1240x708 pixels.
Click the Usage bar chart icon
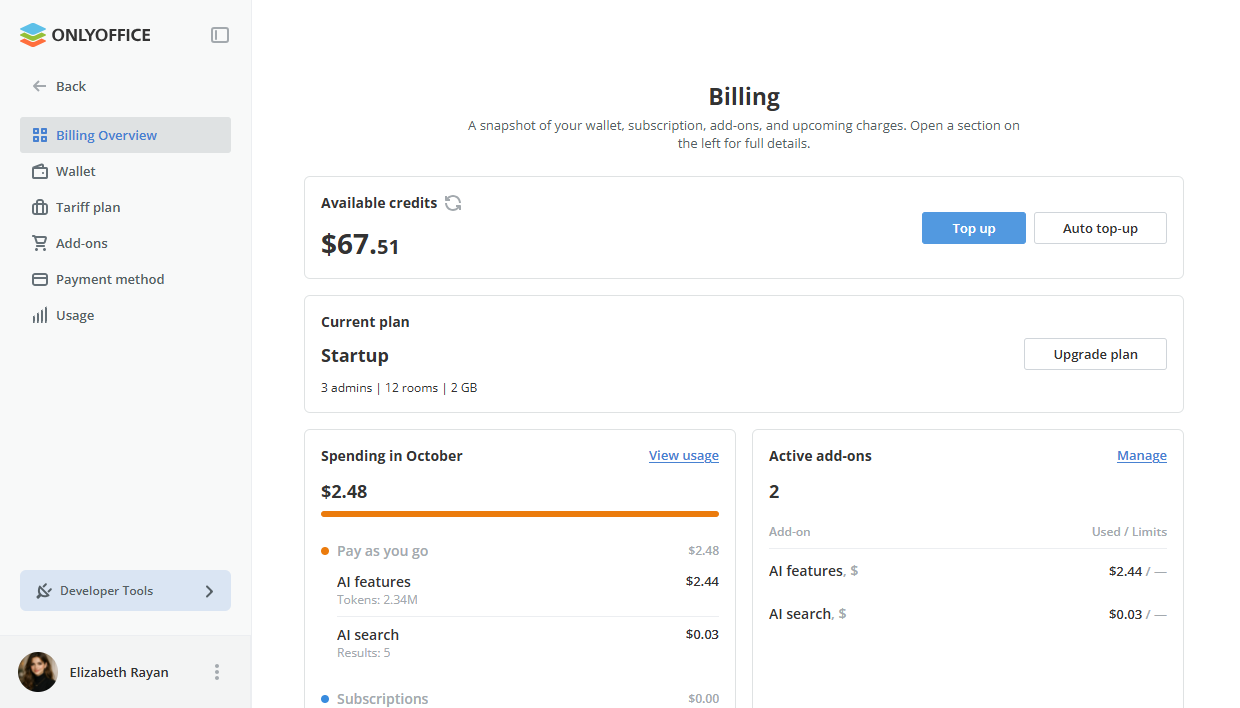tap(40, 315)
